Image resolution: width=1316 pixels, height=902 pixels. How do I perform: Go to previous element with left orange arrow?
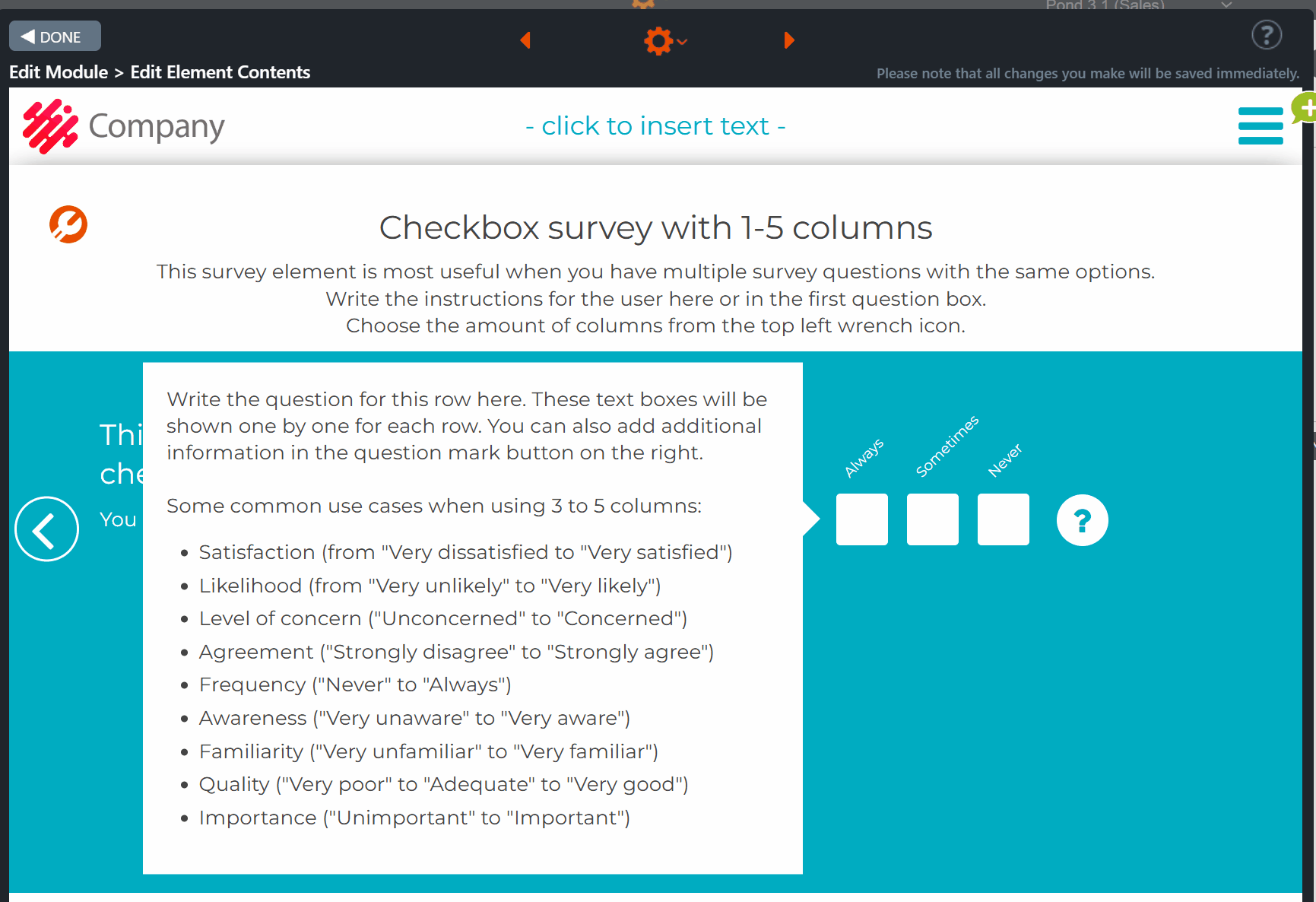tap(525, 40)
